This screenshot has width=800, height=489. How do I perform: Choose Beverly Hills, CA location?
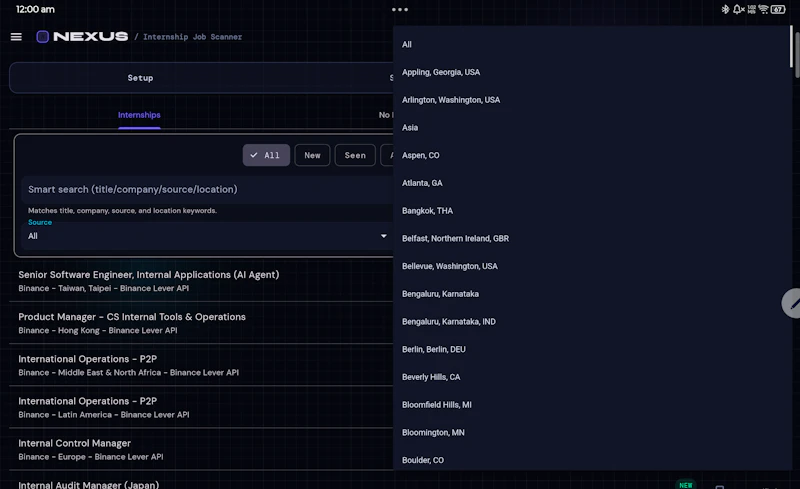point(592,377)
